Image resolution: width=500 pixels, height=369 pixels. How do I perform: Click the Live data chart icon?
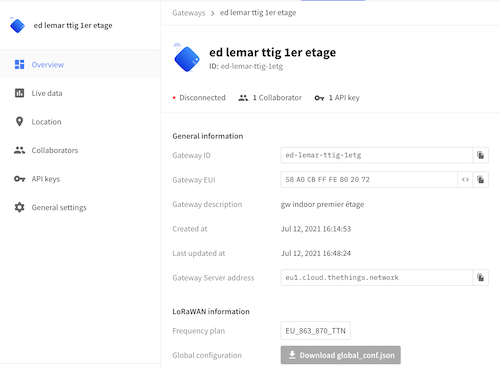point(19,93)
